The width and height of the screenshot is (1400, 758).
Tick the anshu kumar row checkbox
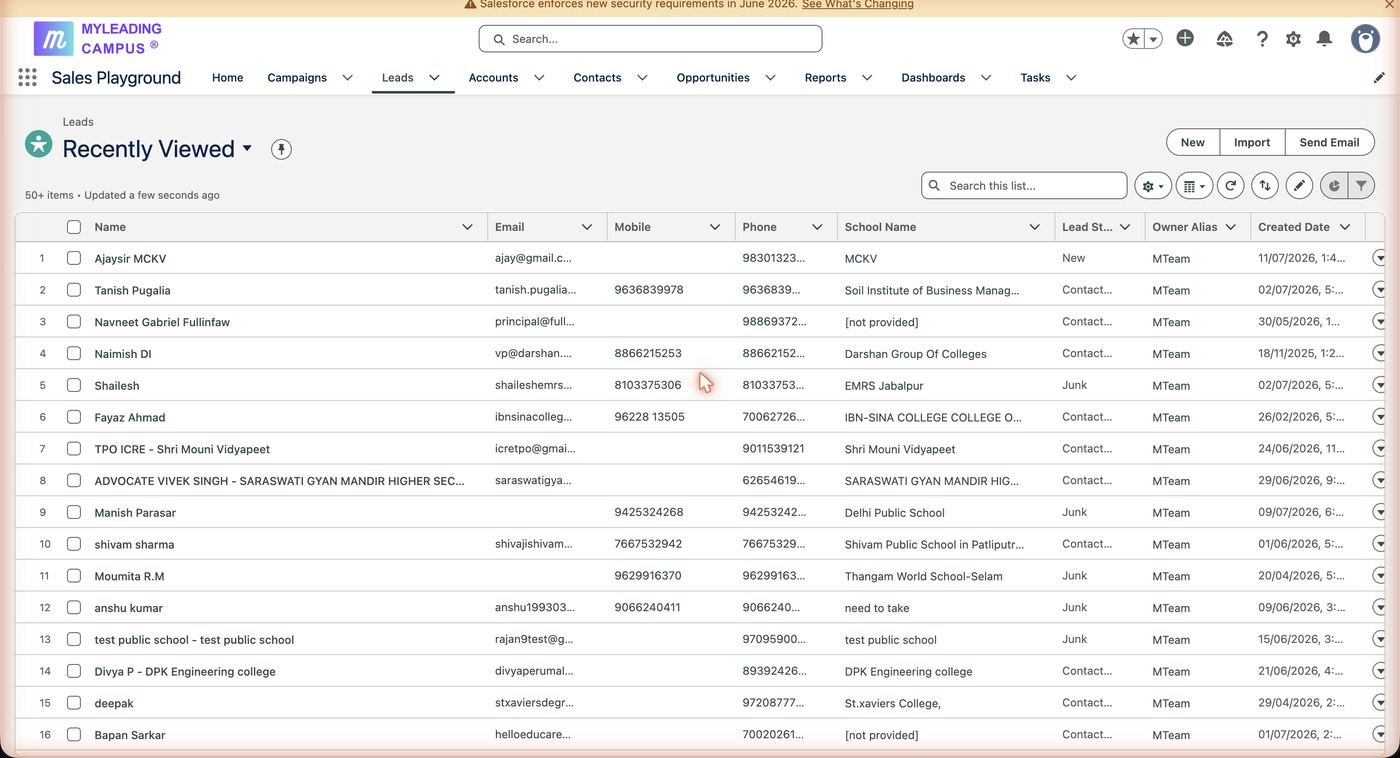pos(74,608)
